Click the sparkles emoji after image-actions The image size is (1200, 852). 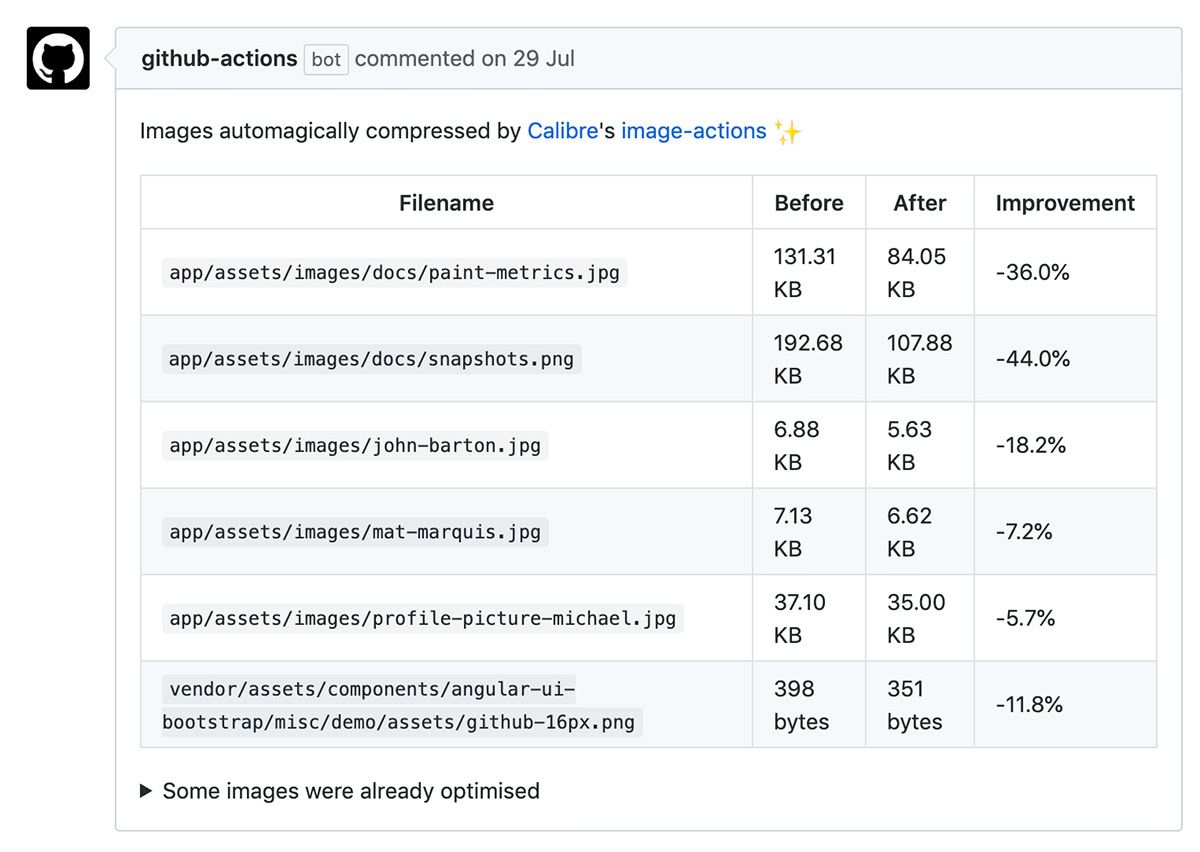(787, 130)
